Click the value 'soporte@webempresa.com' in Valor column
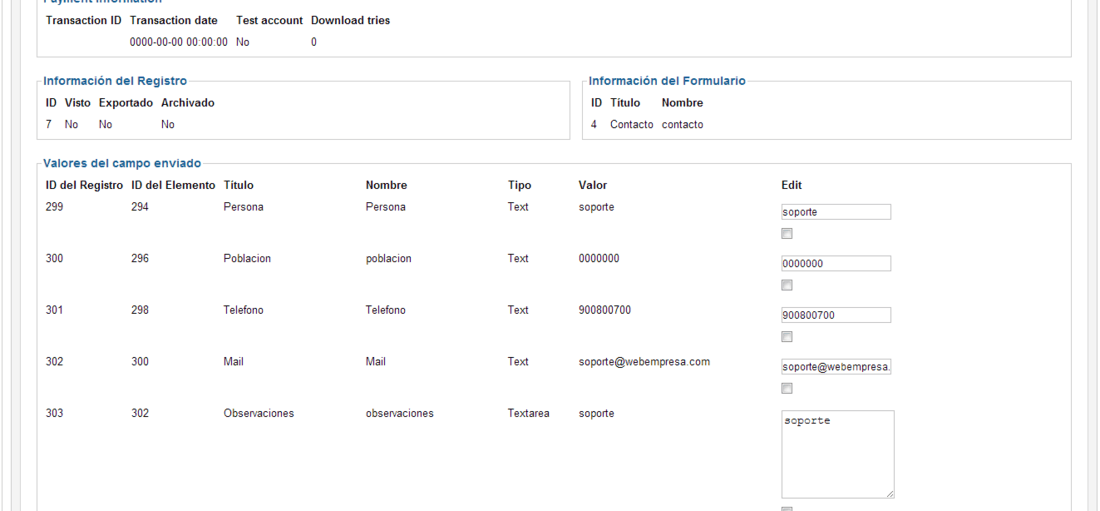Viewport: 1100px width, 511px height. 644,361
